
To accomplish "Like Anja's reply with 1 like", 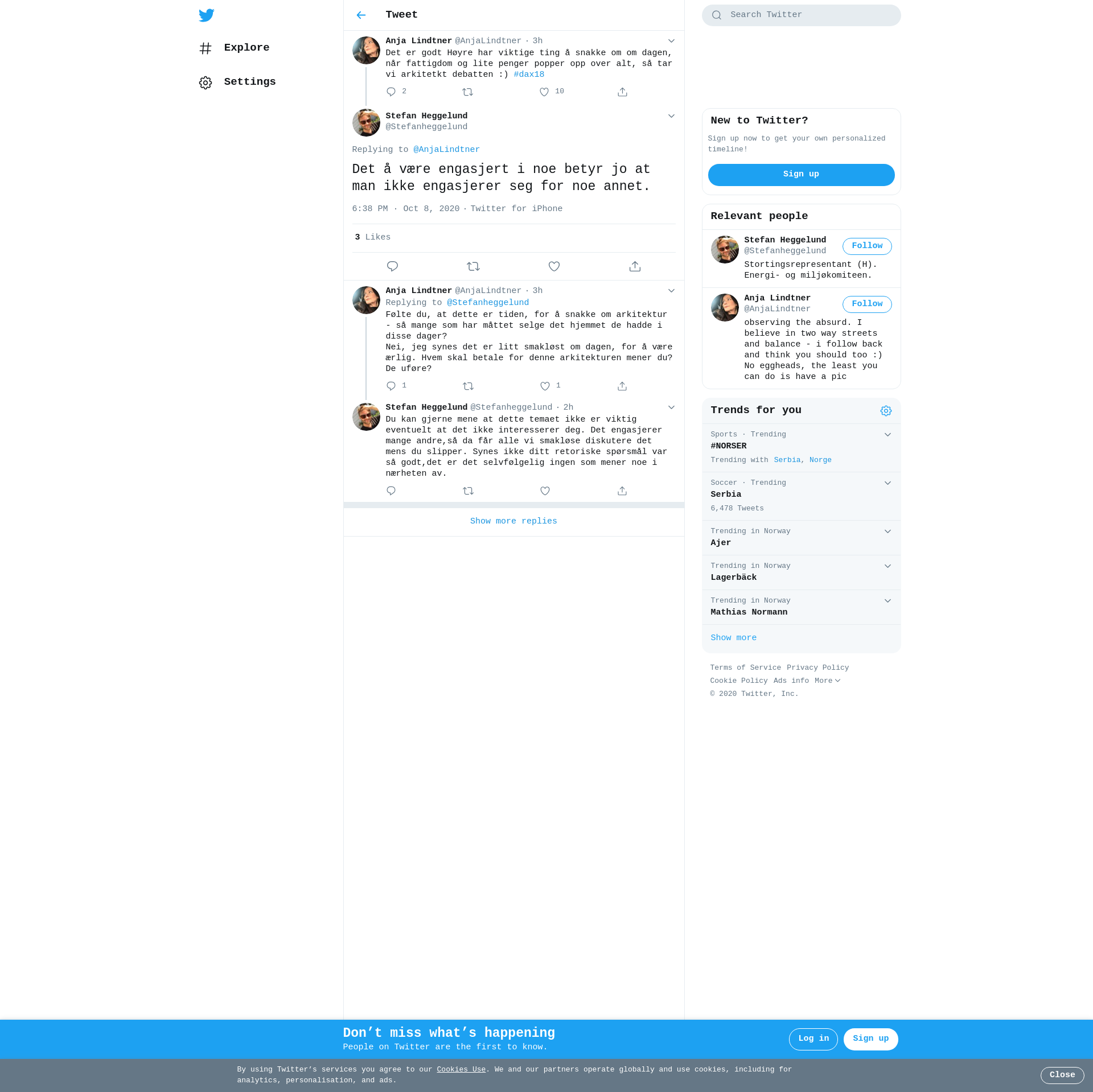I will (545, 386).
